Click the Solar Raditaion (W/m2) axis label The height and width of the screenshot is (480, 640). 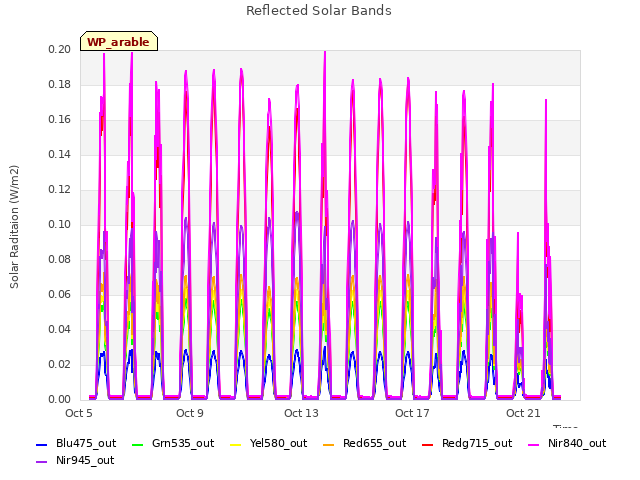click(x=14, y=227)
